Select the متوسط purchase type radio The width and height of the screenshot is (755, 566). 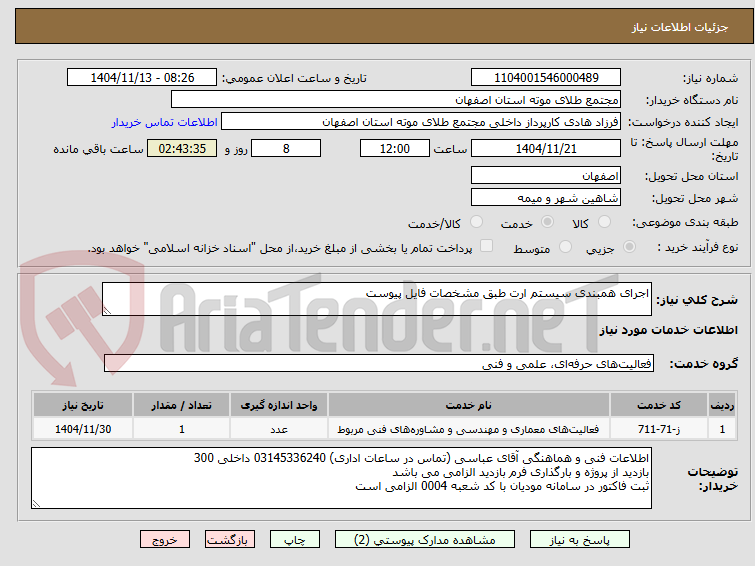click(565, 247)
